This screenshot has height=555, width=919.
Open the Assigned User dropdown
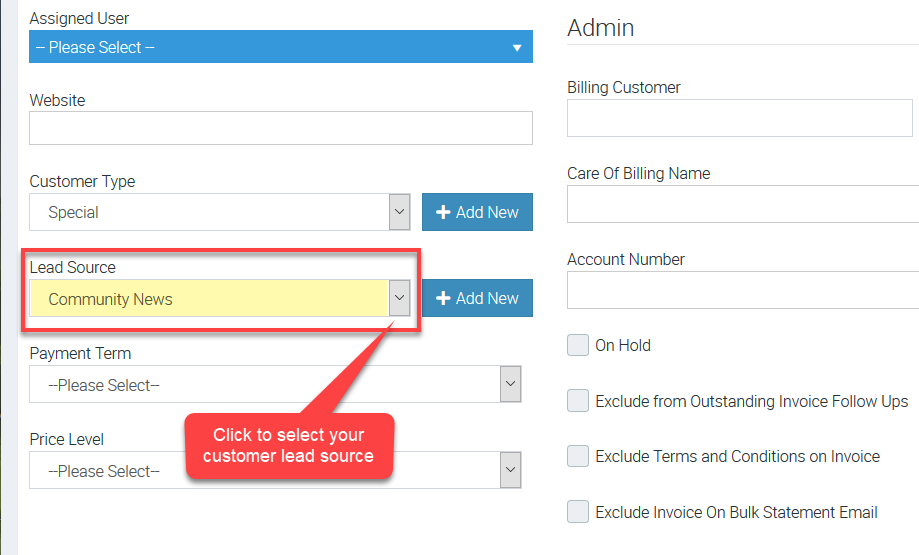pos(280,47)
